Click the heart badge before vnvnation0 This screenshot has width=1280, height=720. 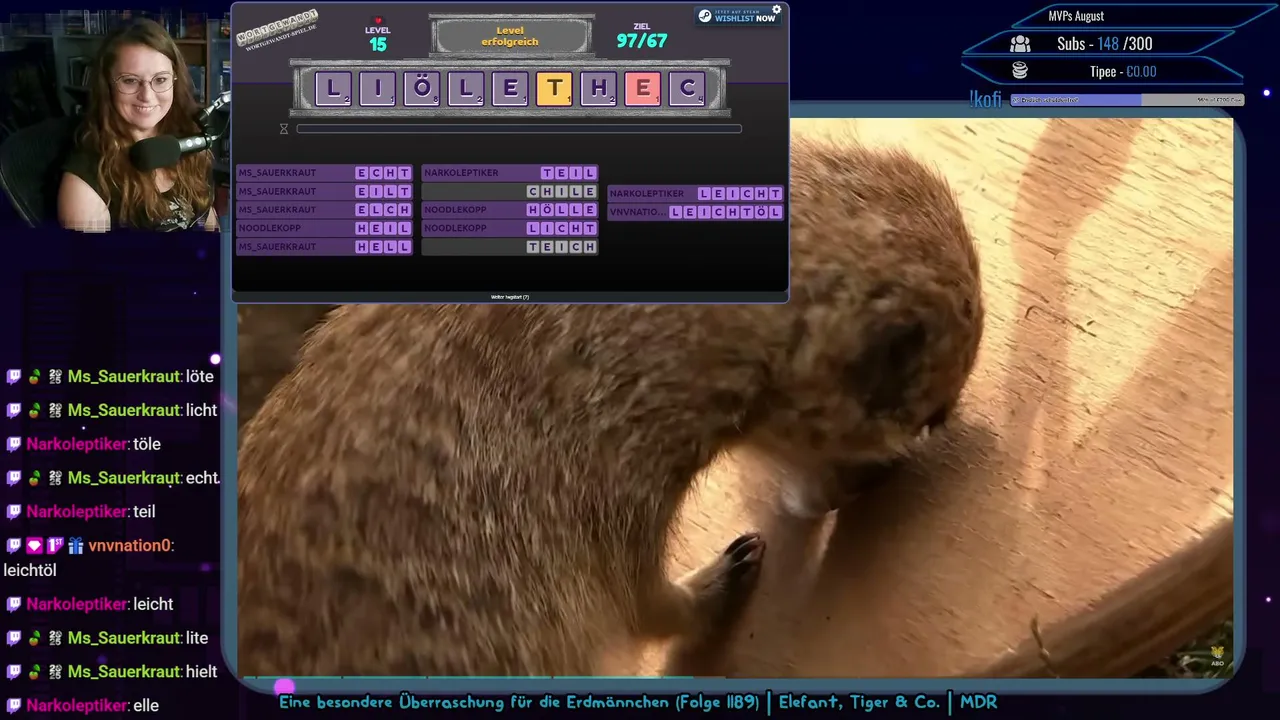pyautogui.click(x=34, y=546)
